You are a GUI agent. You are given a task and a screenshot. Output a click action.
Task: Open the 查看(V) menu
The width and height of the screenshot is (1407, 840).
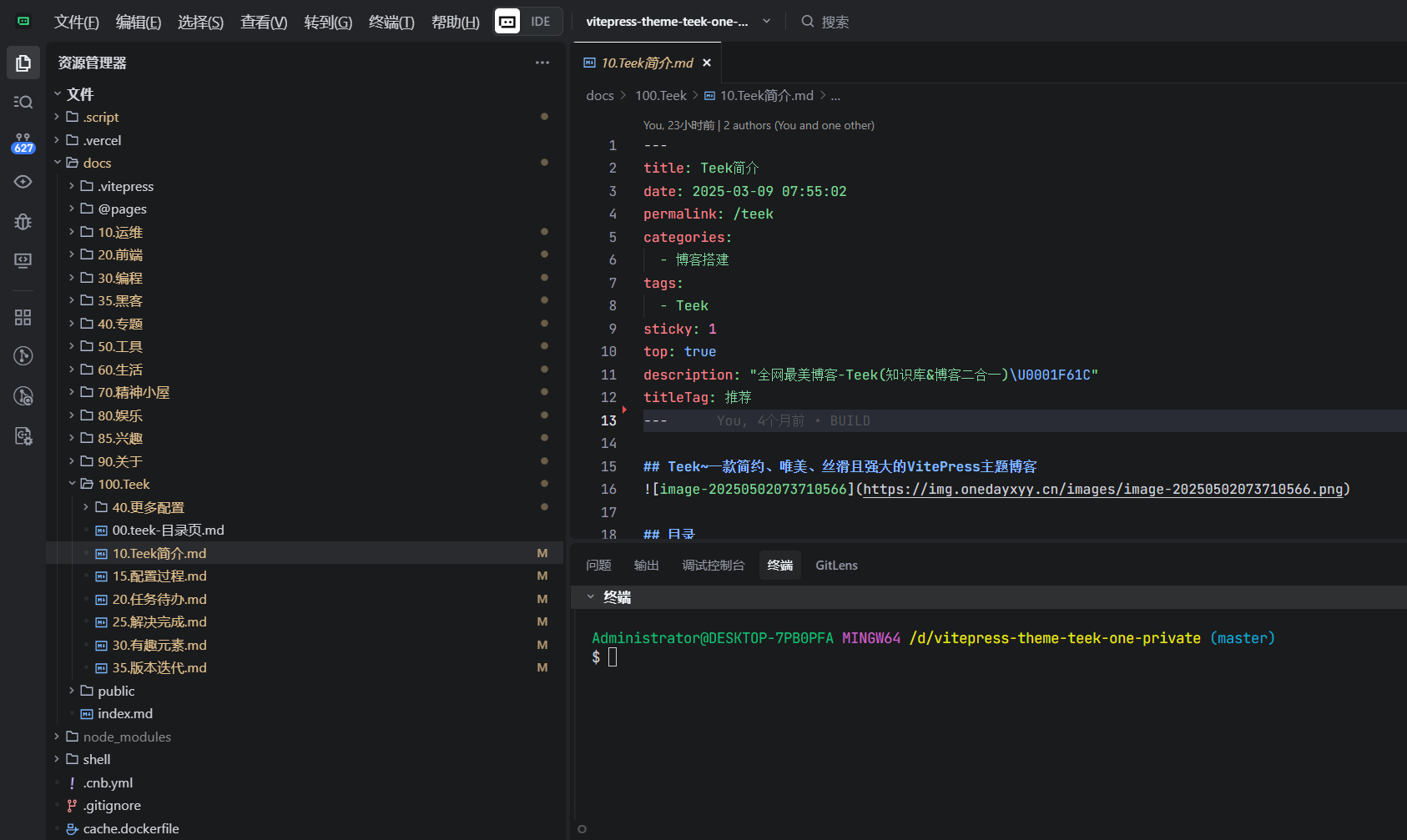click(264, 22)
